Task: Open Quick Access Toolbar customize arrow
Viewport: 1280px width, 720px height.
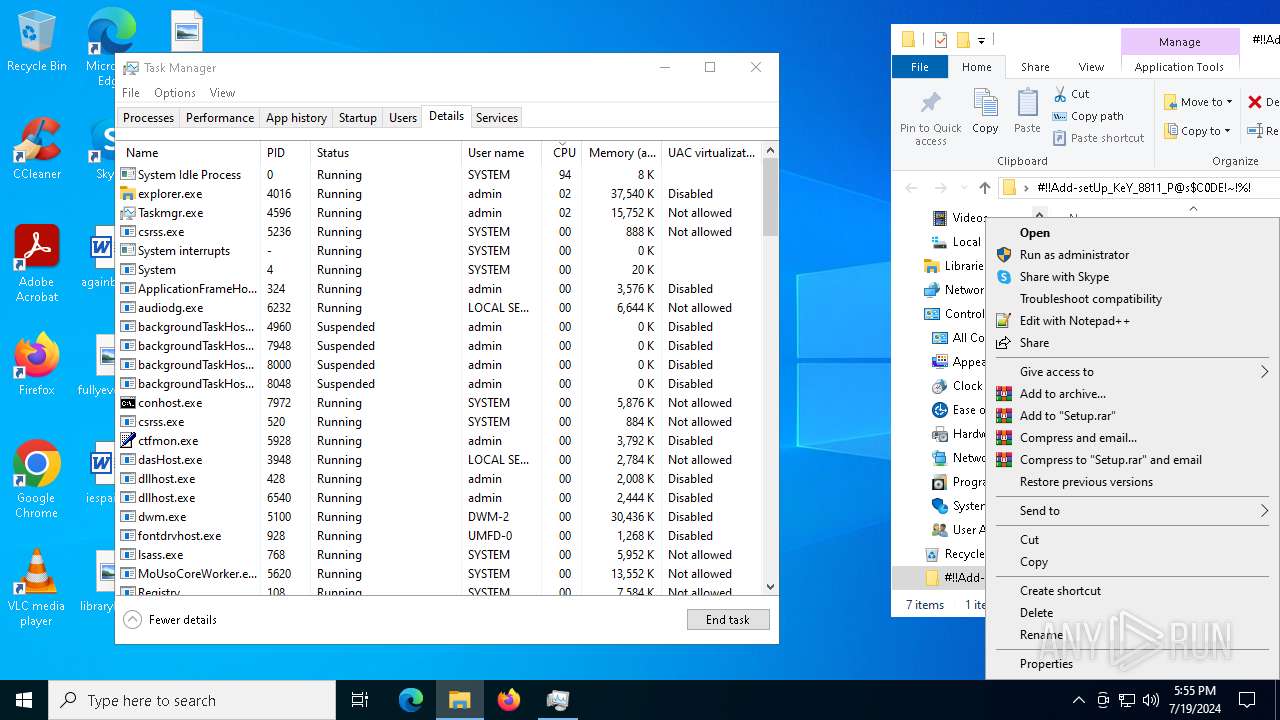Action: pyautogui.click(x=981, y=41)
